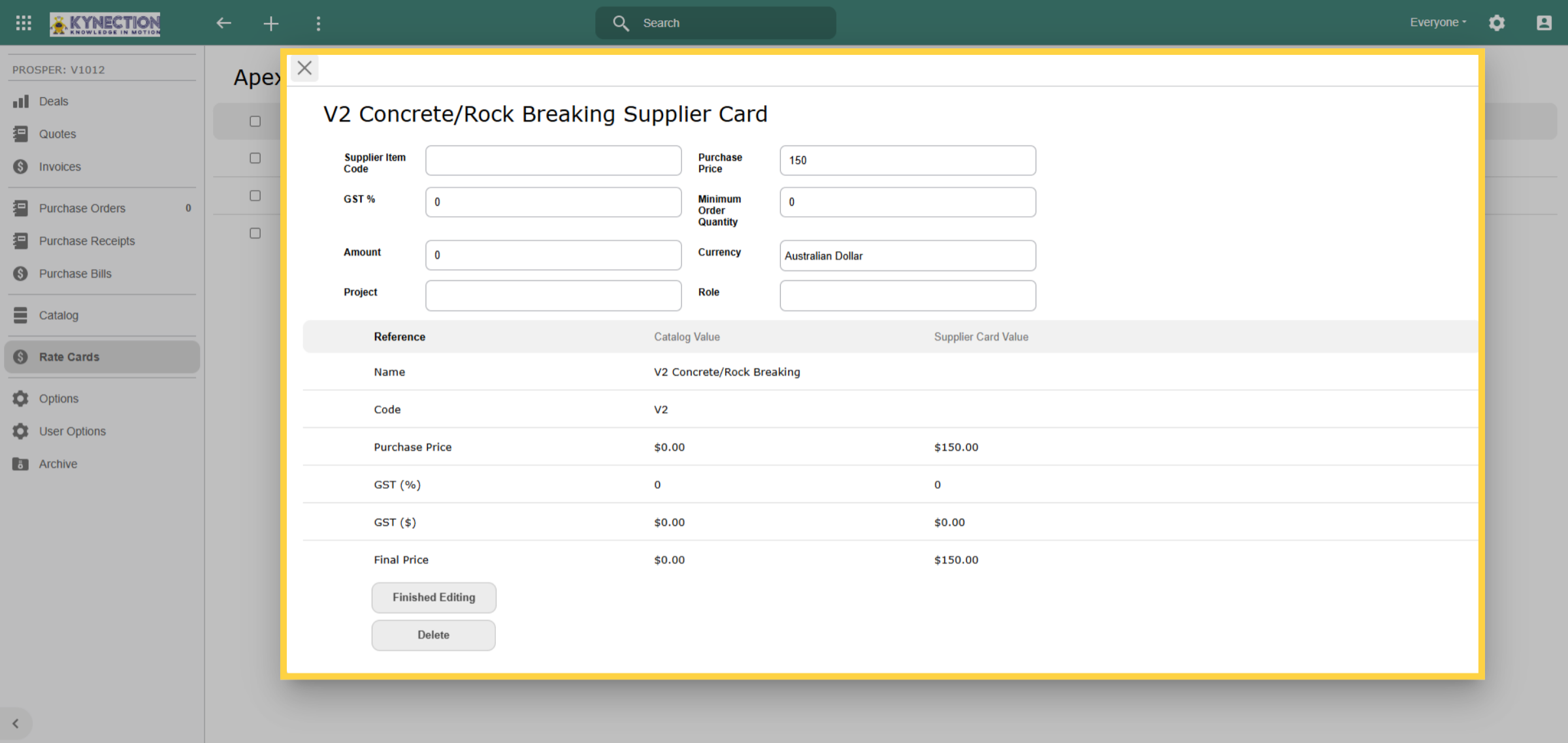Viewport: 1568px width, 743px height.
Task: Click the Purchase Bills dollar icon
Action: point(21,274)
